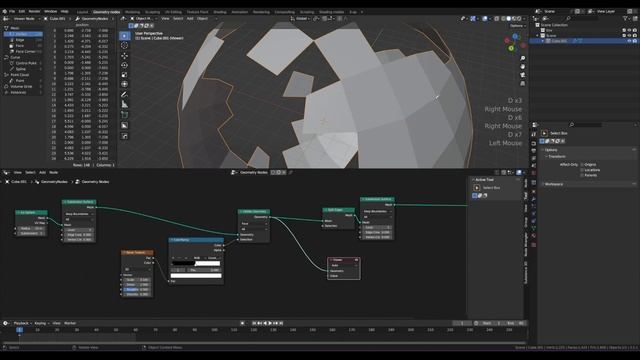Switch to the Animation workspace tab
Screen dimensions: 640x360
pos(240,12)
